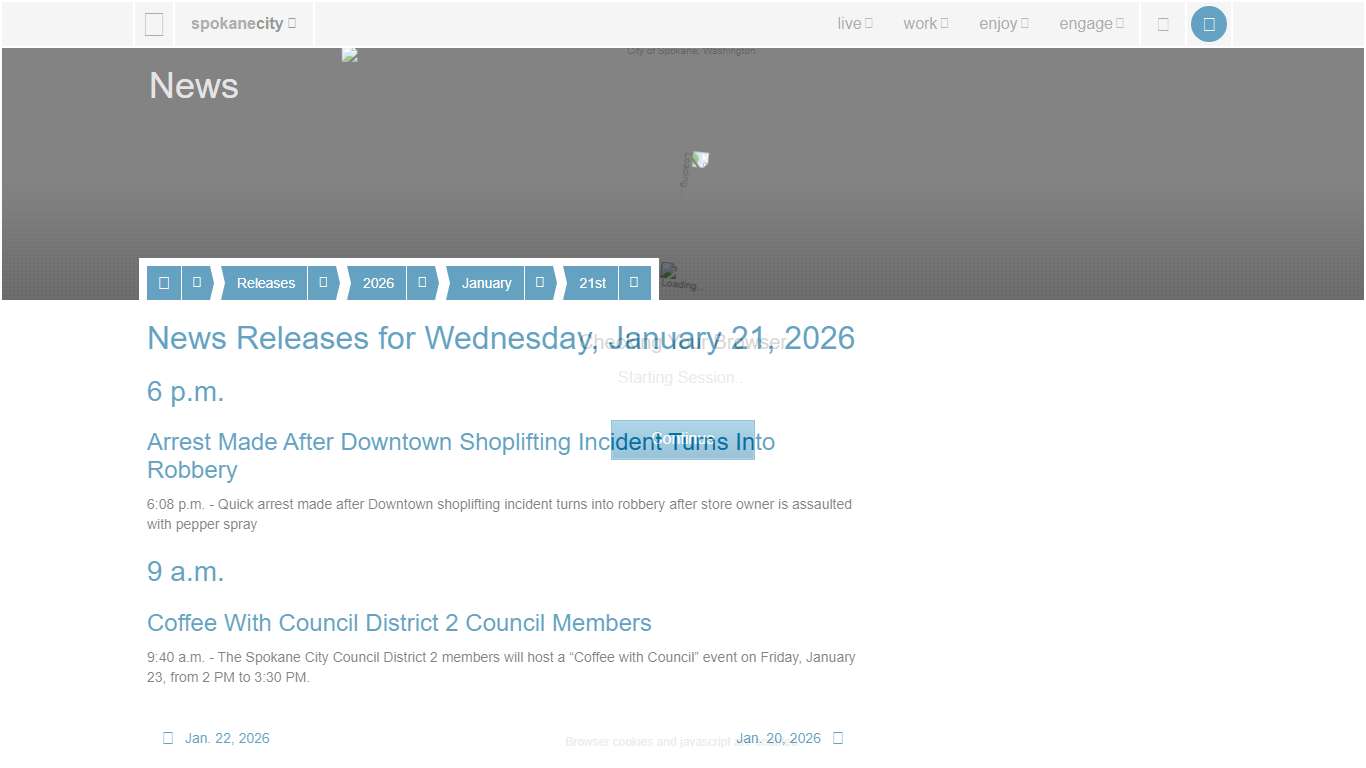Click the icon right after the home breadcrumb

197,283
